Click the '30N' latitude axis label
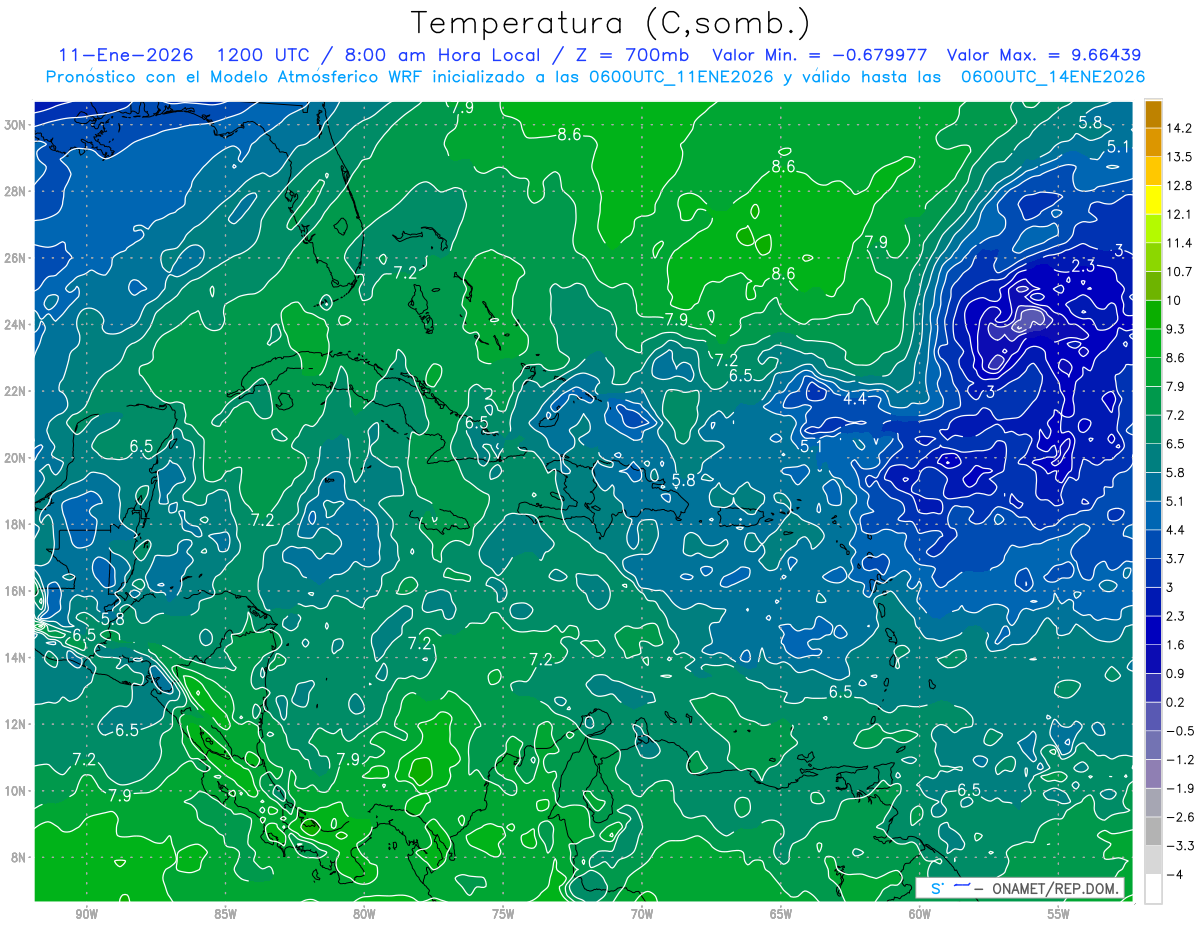 [x=15, y=125]
